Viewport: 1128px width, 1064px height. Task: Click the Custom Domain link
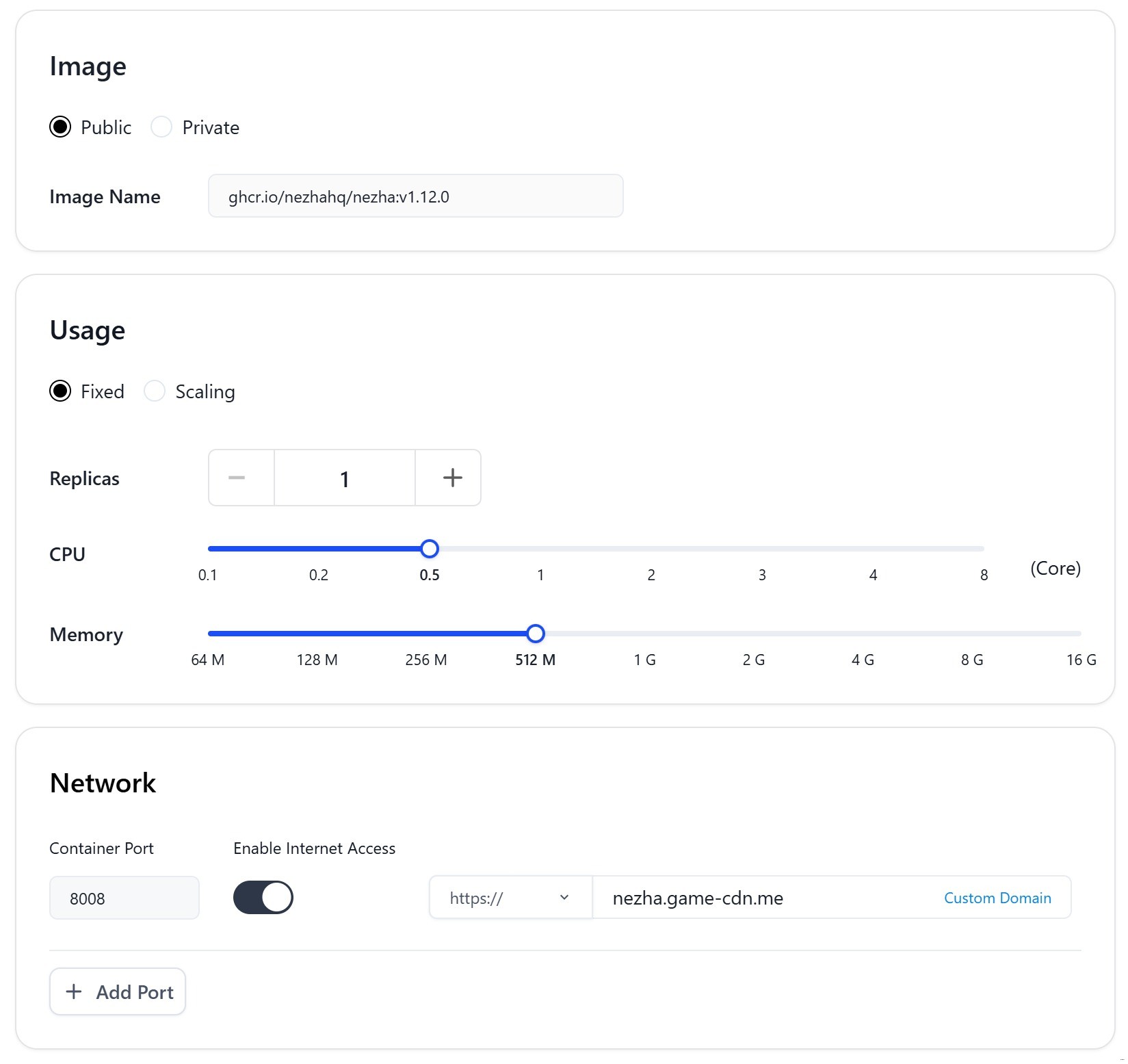[x=997, y=898]
